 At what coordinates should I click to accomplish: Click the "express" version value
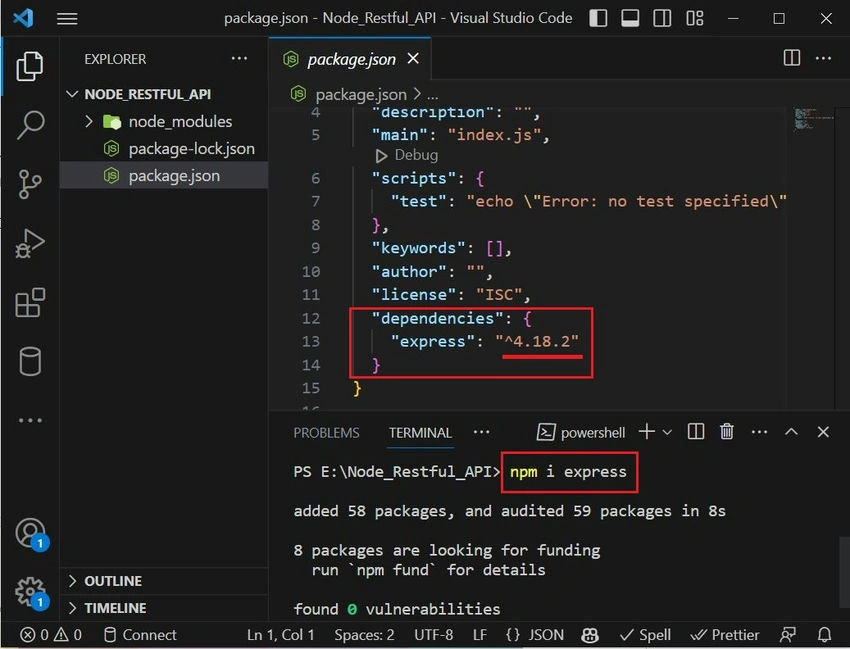click(537, 342)
